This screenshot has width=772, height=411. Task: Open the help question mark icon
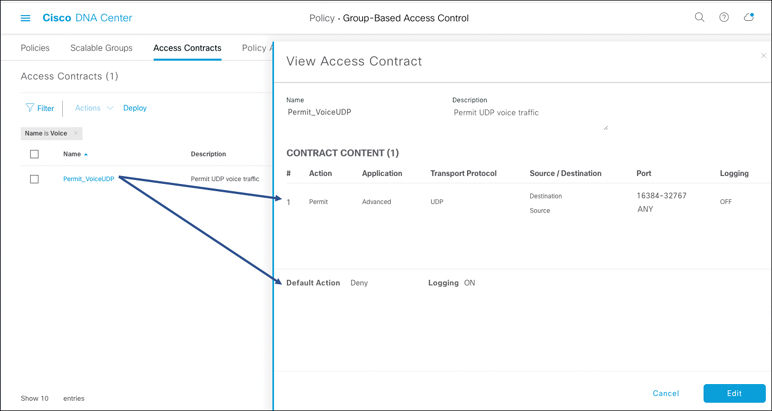724,17
